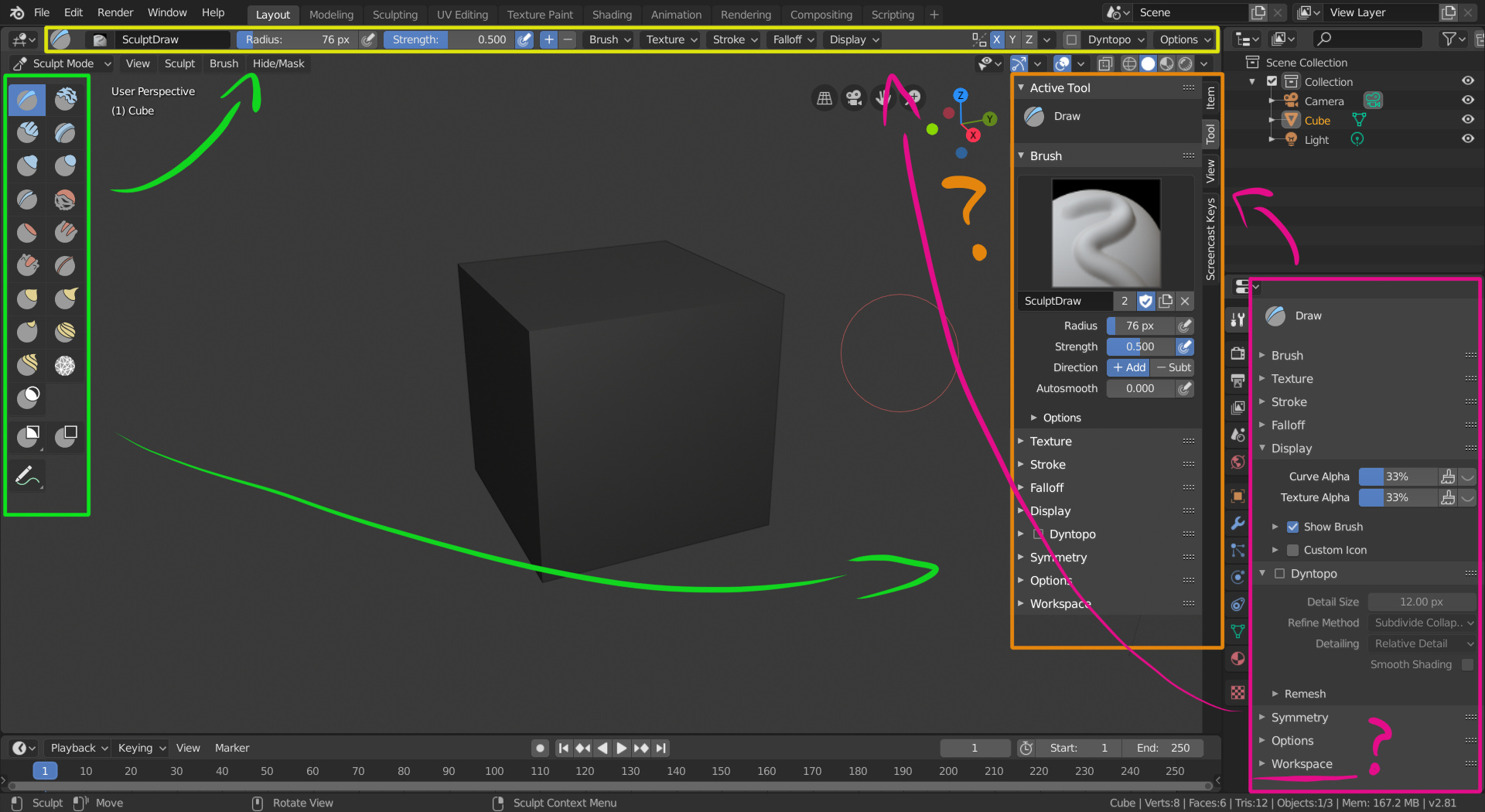Switch to orthographic grid view toggle

click(824, 98)
